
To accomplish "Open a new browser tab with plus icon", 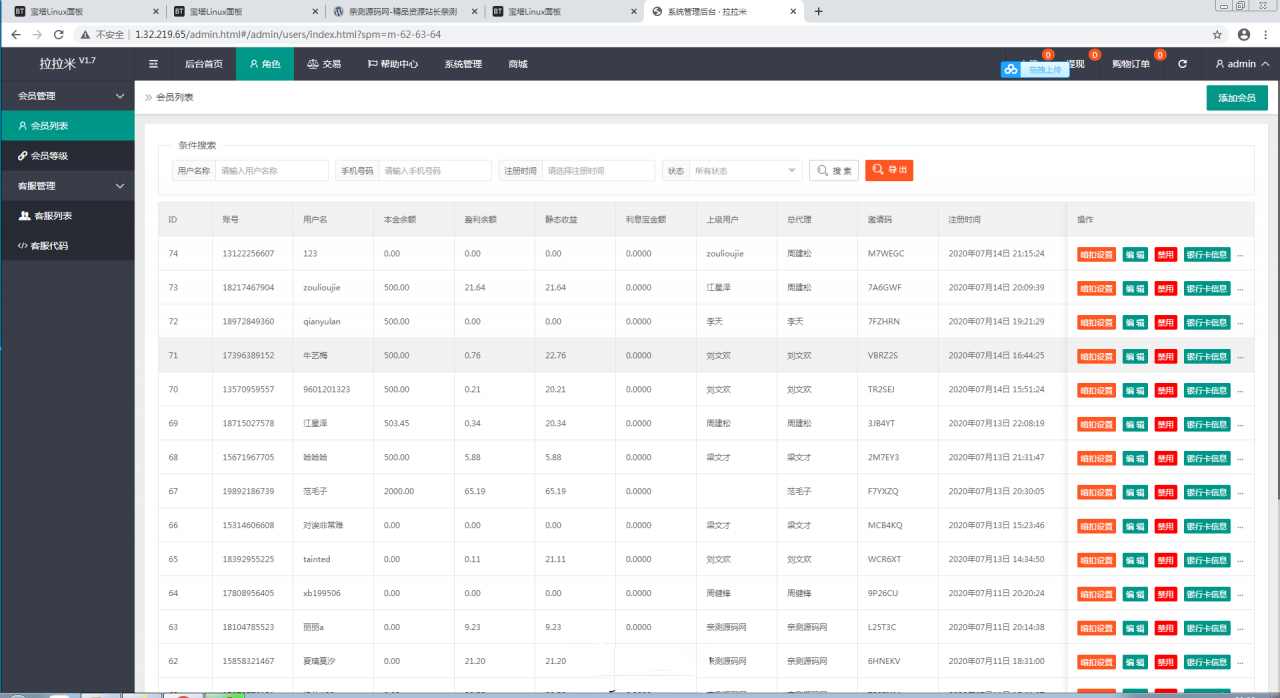I will [819, 11].
